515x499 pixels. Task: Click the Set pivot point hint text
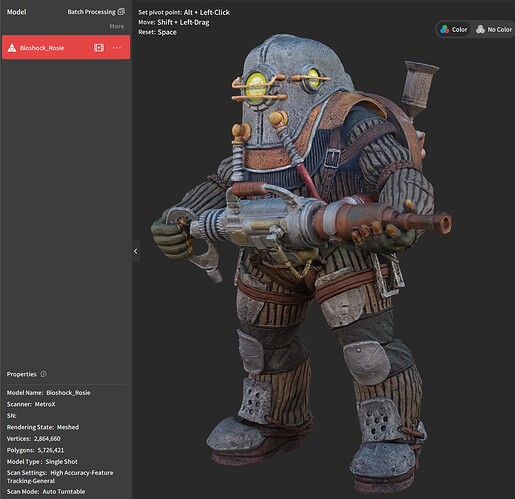click(184, 12)
